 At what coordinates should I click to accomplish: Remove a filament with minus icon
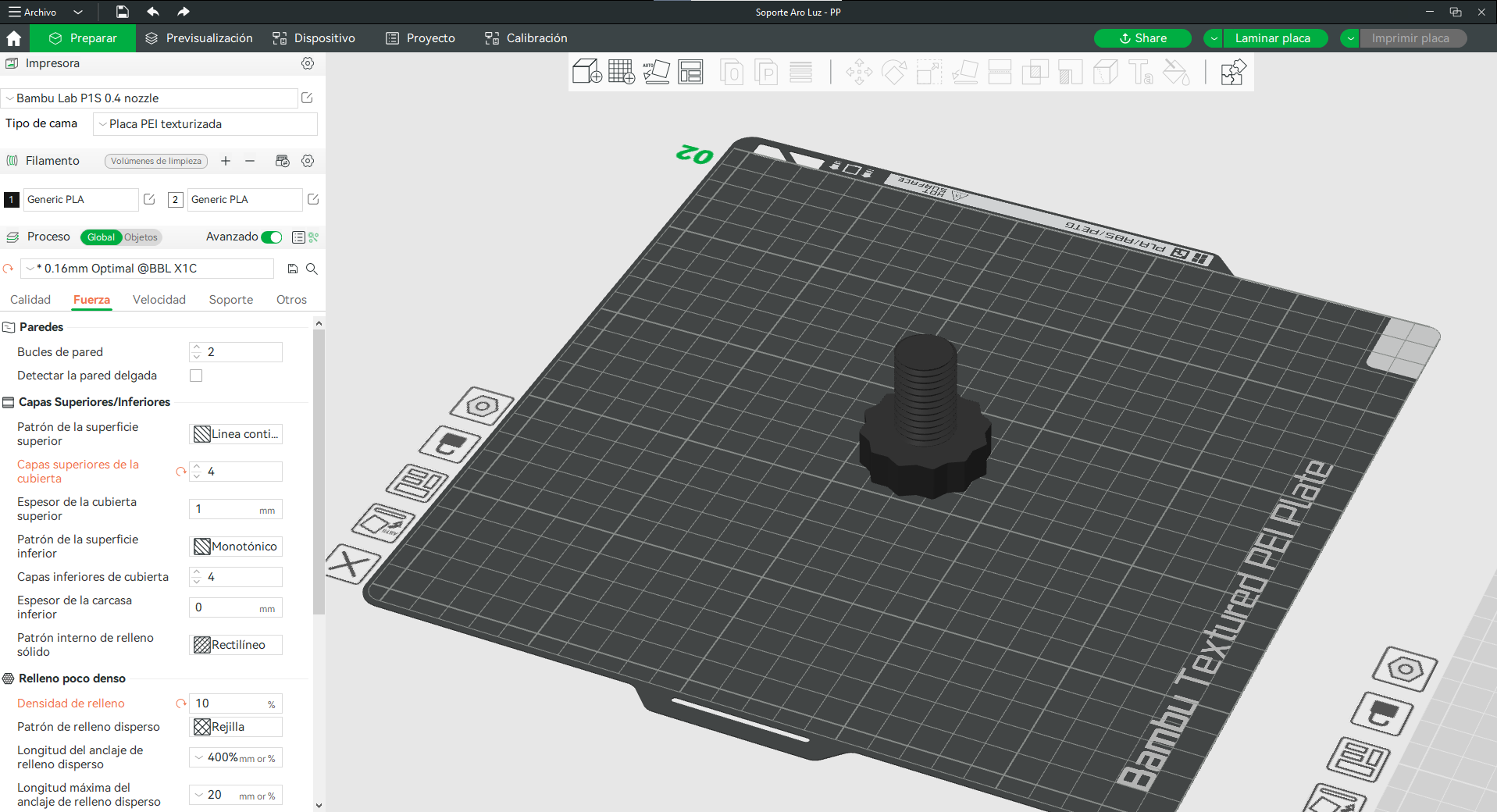click(x=250, y=161)
